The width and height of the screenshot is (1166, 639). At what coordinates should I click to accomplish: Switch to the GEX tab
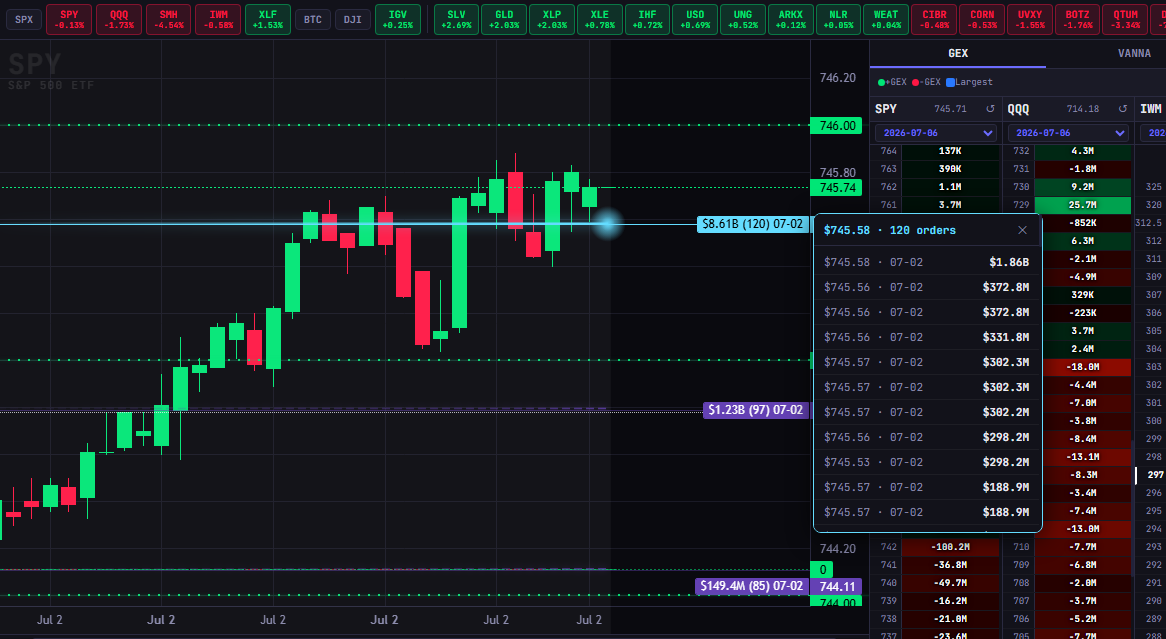click(x=958, y=54)
